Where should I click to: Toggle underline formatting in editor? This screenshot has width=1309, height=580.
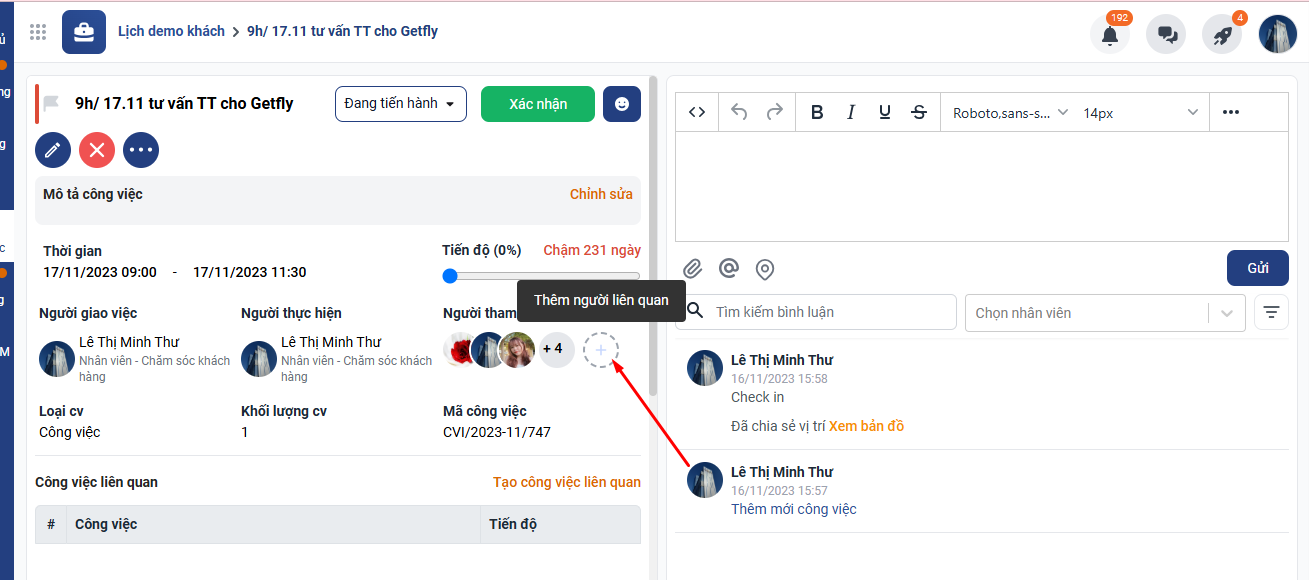885,112
